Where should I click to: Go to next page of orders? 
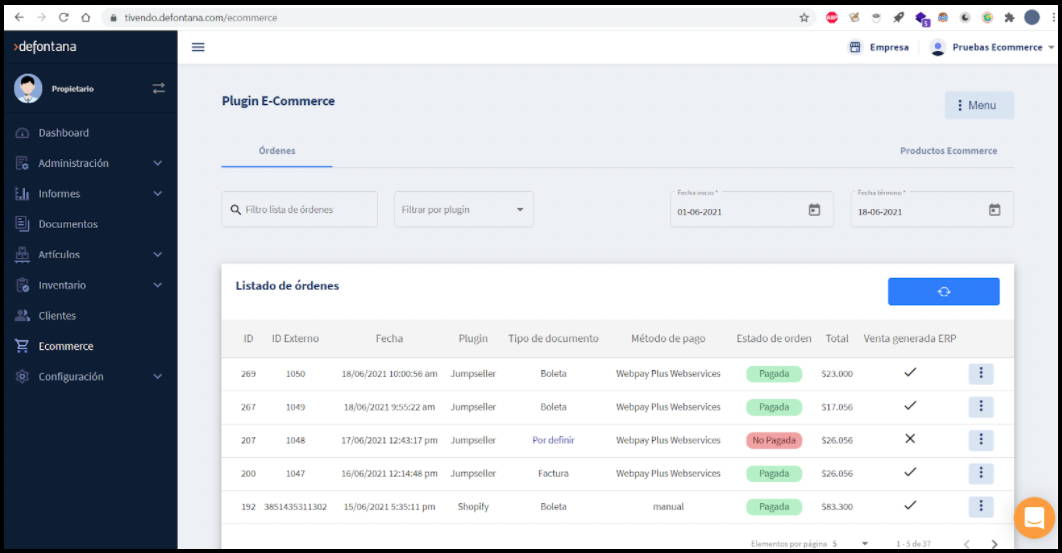(994, 543)
